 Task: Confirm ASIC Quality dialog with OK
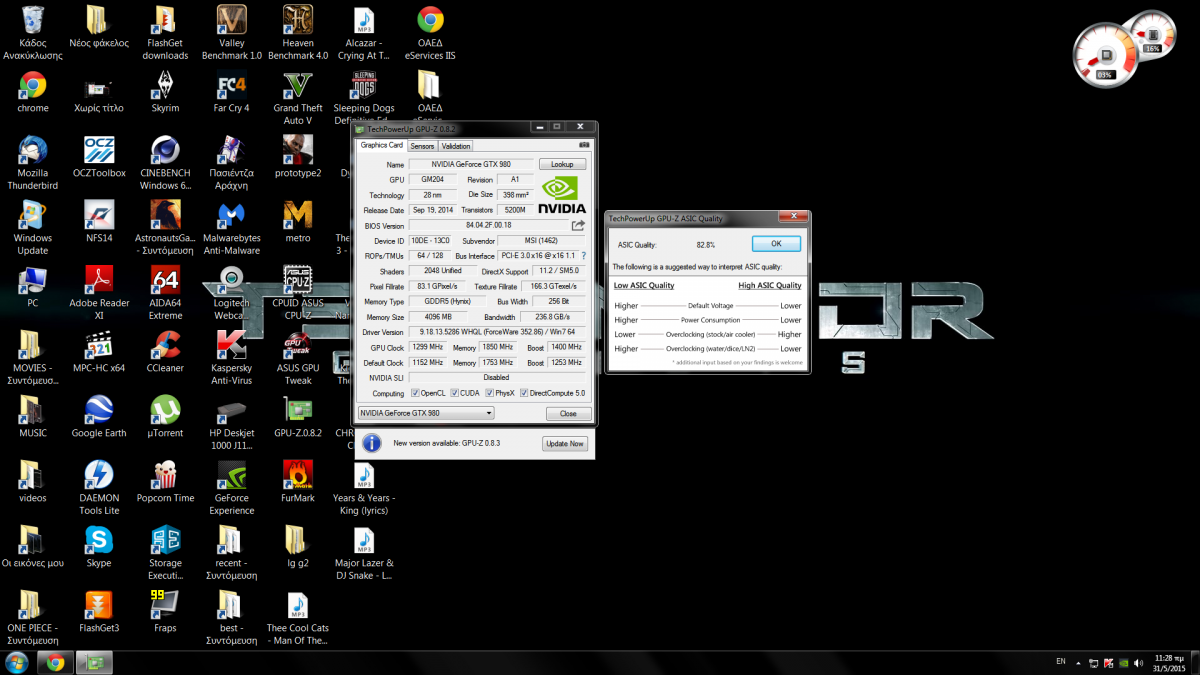click(776, 244)
